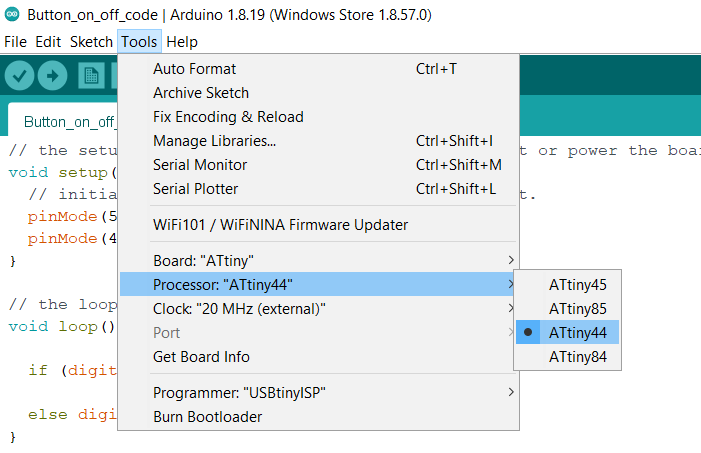Click the 'void loop()' code line

62,326
